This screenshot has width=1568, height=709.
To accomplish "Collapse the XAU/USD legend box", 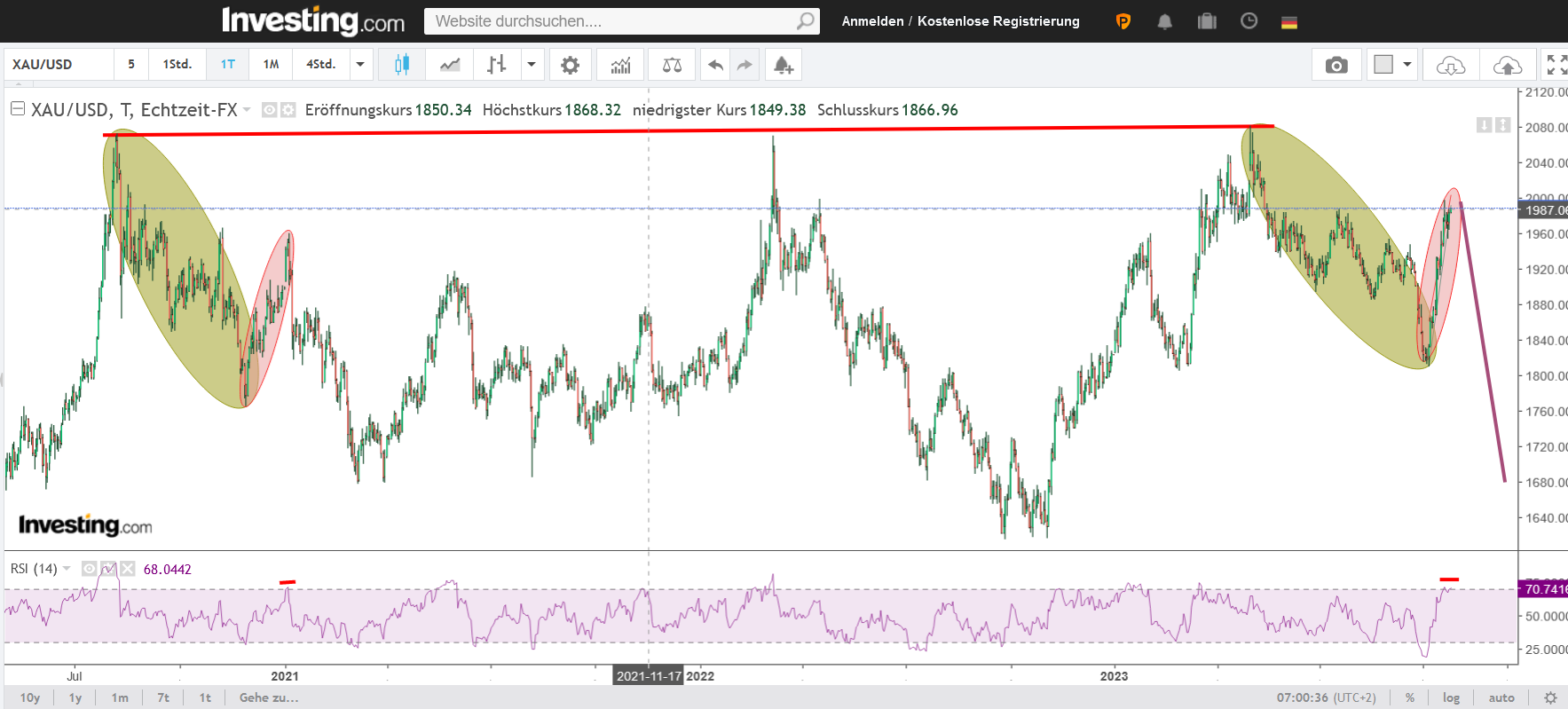I will tap(17, 109).
